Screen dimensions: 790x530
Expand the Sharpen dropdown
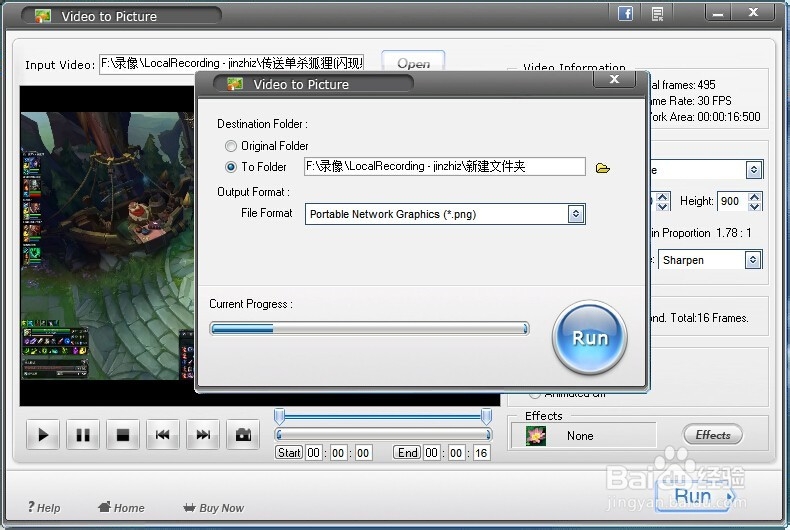(x=753, y=260)
